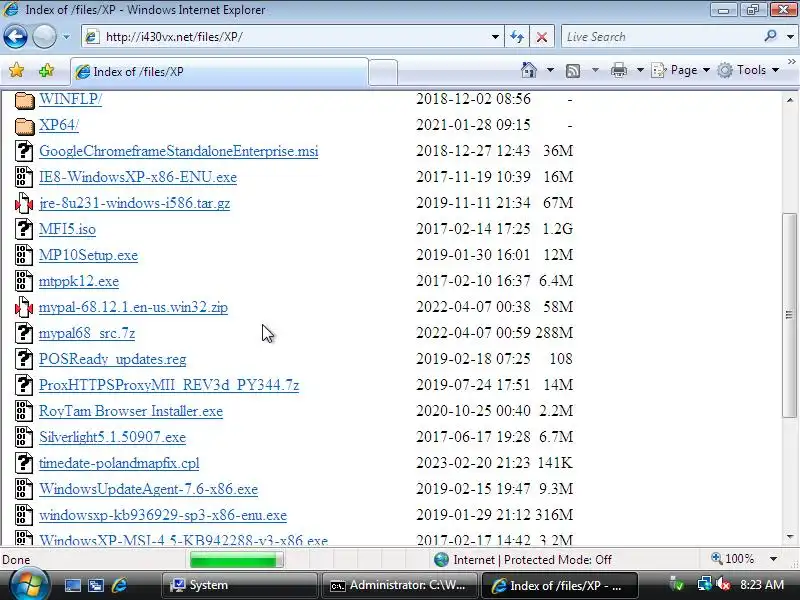Click the Windows Start orb
This screenshot has width=800, height=600.
28,585
